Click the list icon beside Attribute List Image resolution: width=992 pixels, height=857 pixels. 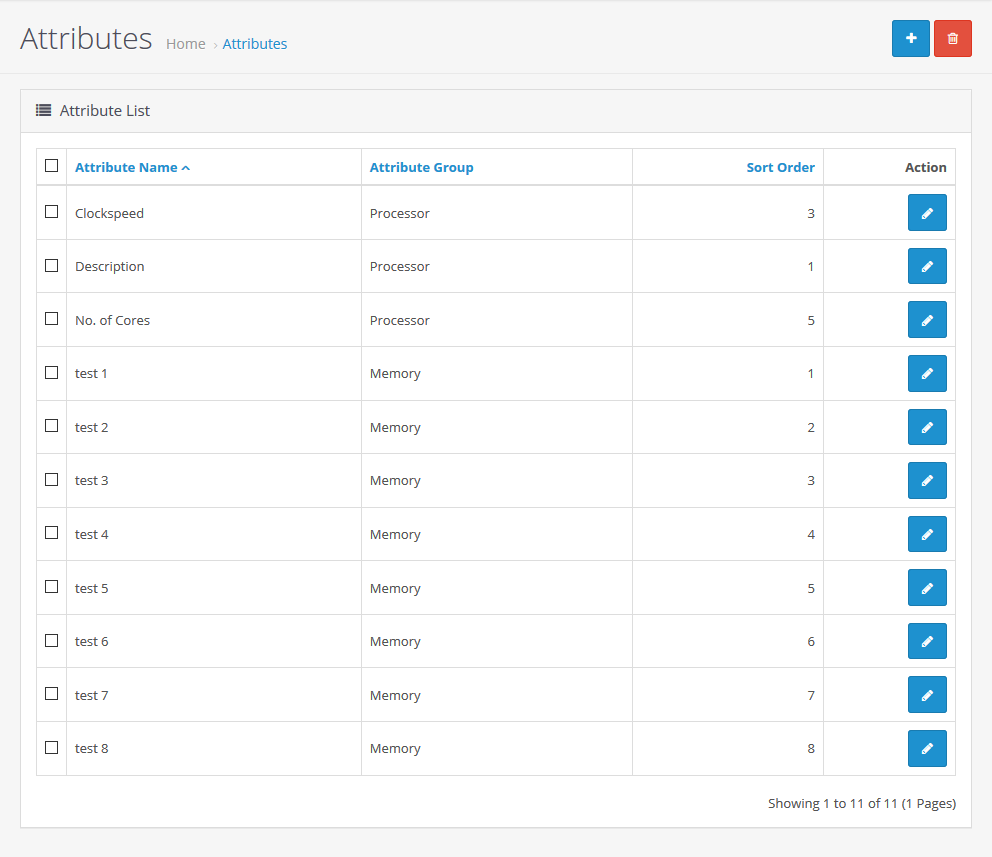(x=43, y=111)
